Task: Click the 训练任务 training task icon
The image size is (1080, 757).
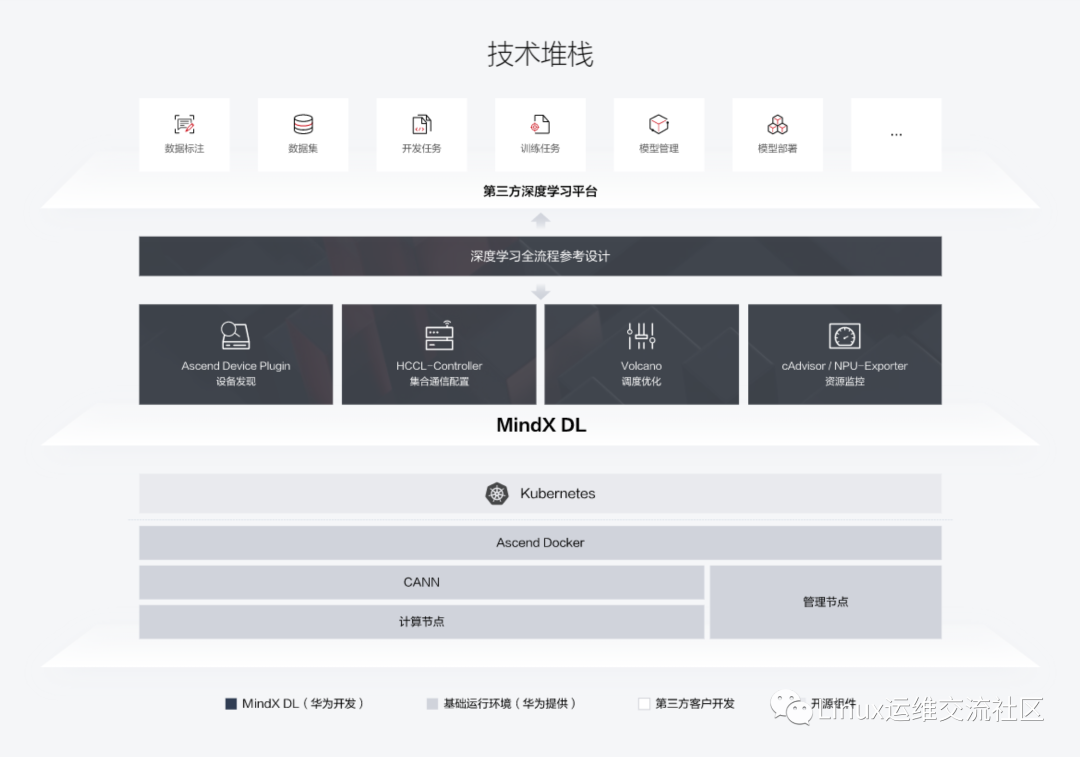Action: pyautogui.click(x=540, y=125)
